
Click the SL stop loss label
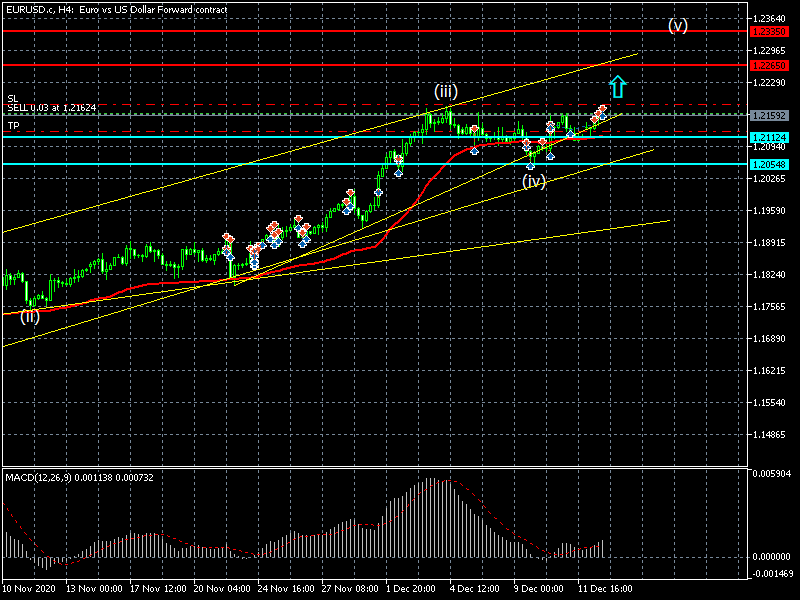coord(12,98)
